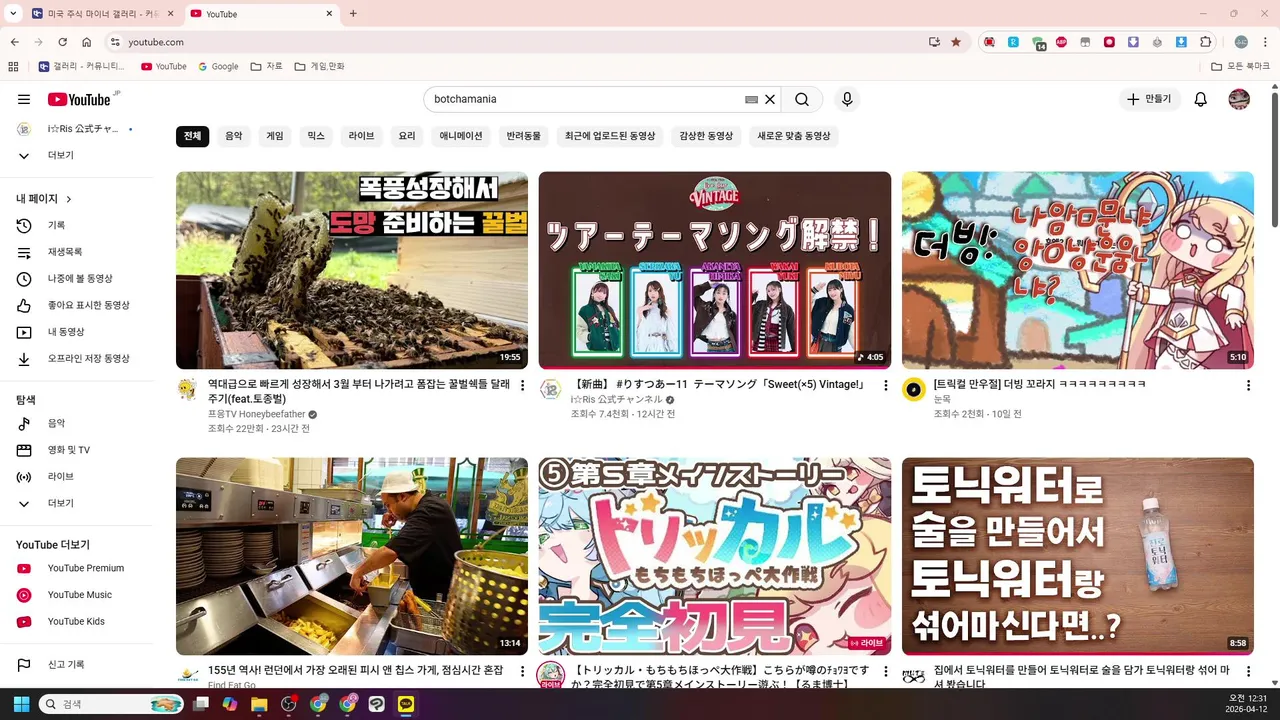Clear the botchamania search text

point(770,99)
